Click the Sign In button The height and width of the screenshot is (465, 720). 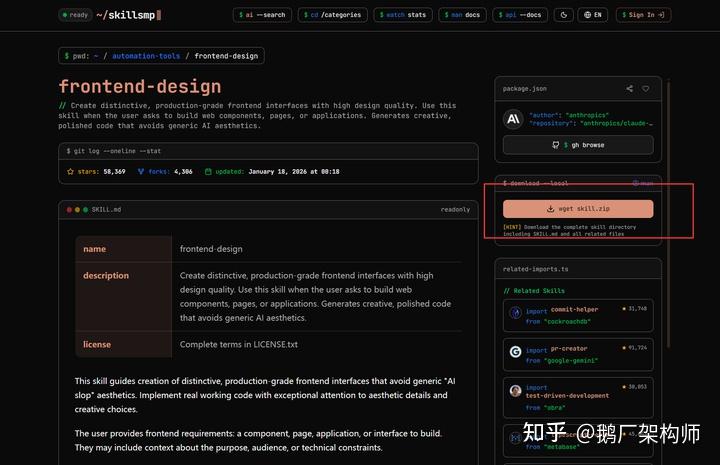[643, 15]
